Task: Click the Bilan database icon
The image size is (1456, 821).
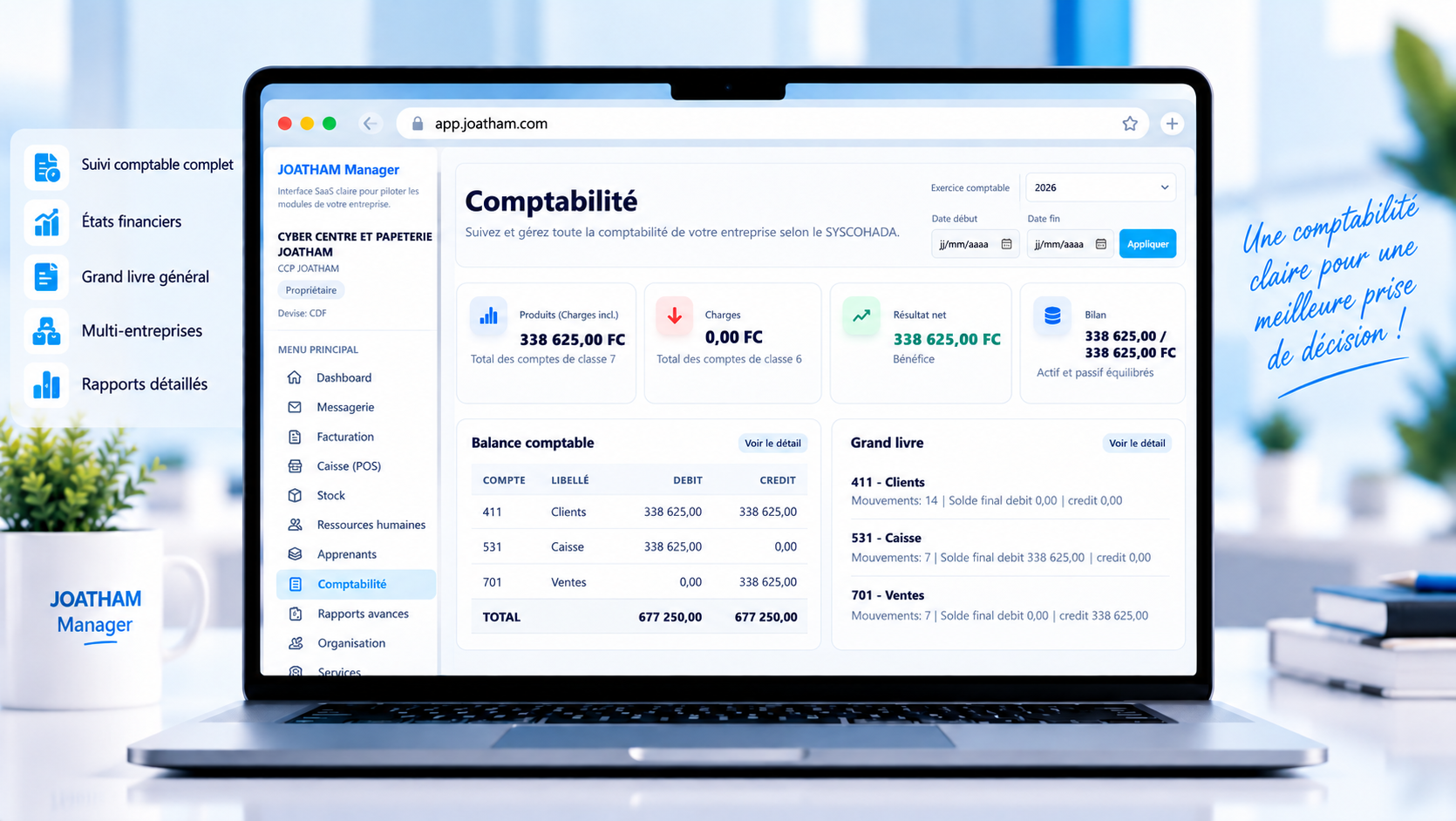Action: pyautogui.click(x=1052, y=316)
